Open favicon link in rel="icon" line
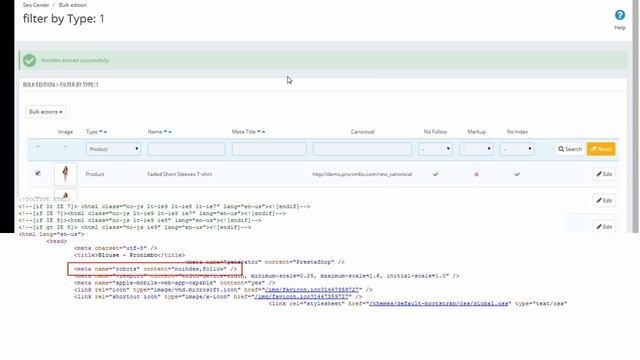Viewport: 640px width, 360px height. click(x=312, y=290)
